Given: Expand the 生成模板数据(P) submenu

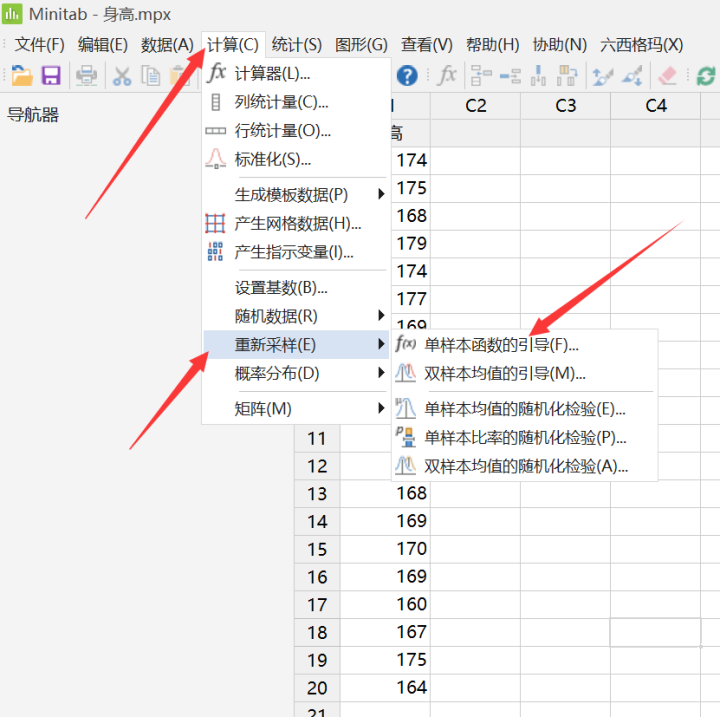Looking at the screenshot, I should (x=296, y=195).
